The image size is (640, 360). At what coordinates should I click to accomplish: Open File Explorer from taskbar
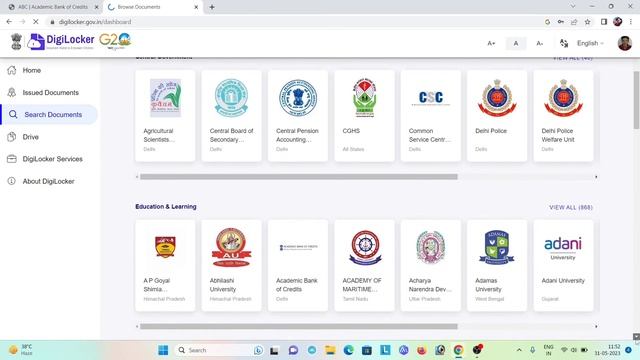coord(330,350)
